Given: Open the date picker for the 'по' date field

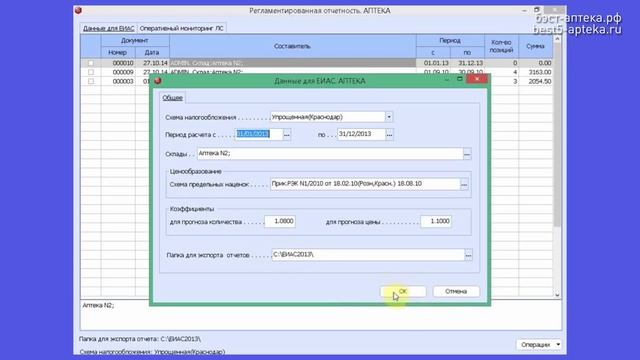Looking at the screenshot, I should [389, 135].
